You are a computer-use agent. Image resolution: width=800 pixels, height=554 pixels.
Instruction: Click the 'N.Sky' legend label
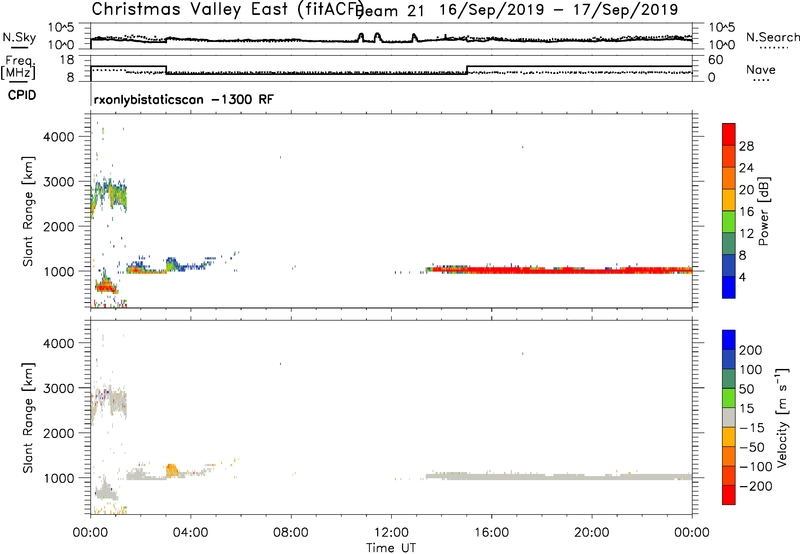click(19, 37)
